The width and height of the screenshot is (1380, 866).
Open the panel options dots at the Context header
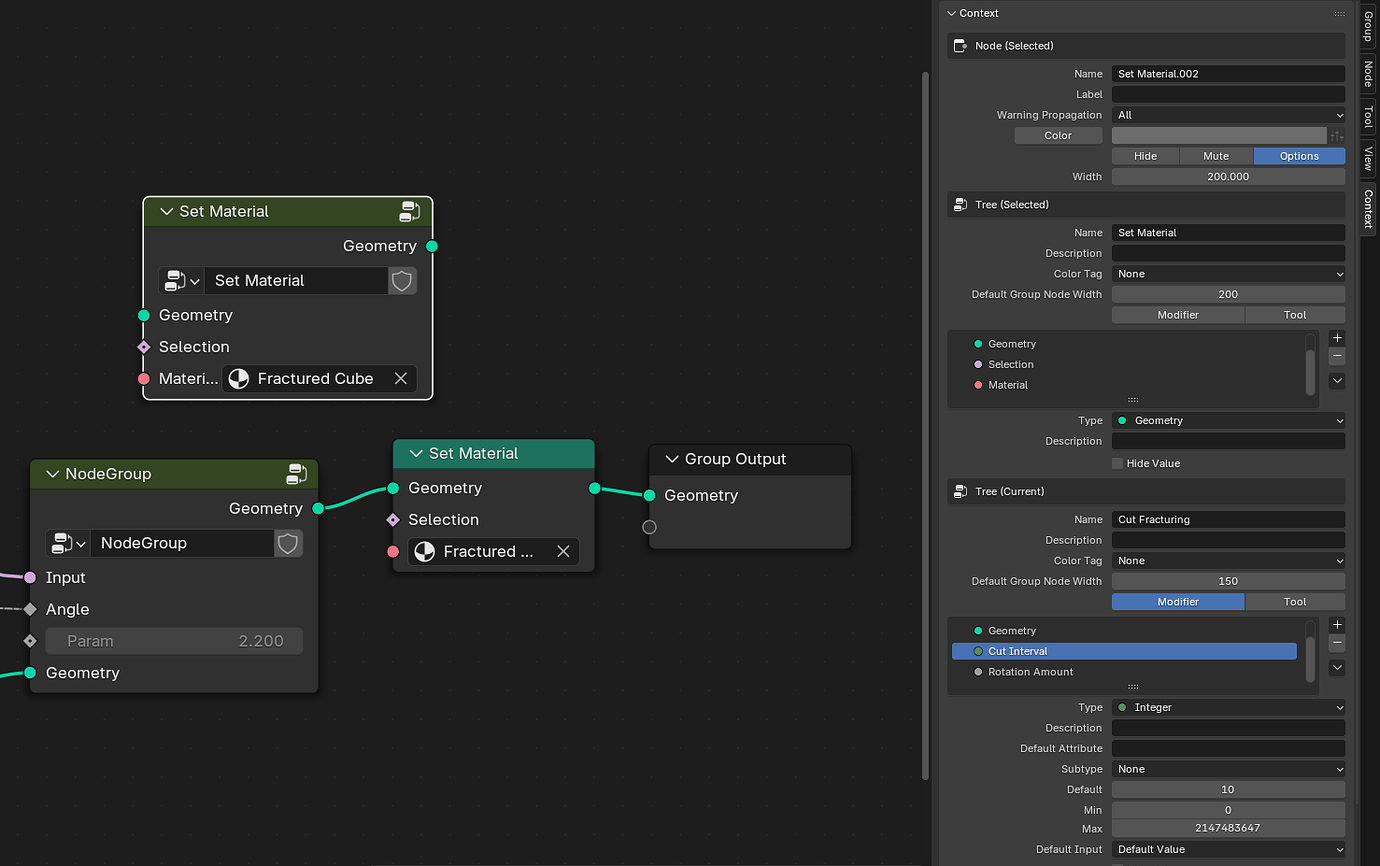[x=1339, y=13]
